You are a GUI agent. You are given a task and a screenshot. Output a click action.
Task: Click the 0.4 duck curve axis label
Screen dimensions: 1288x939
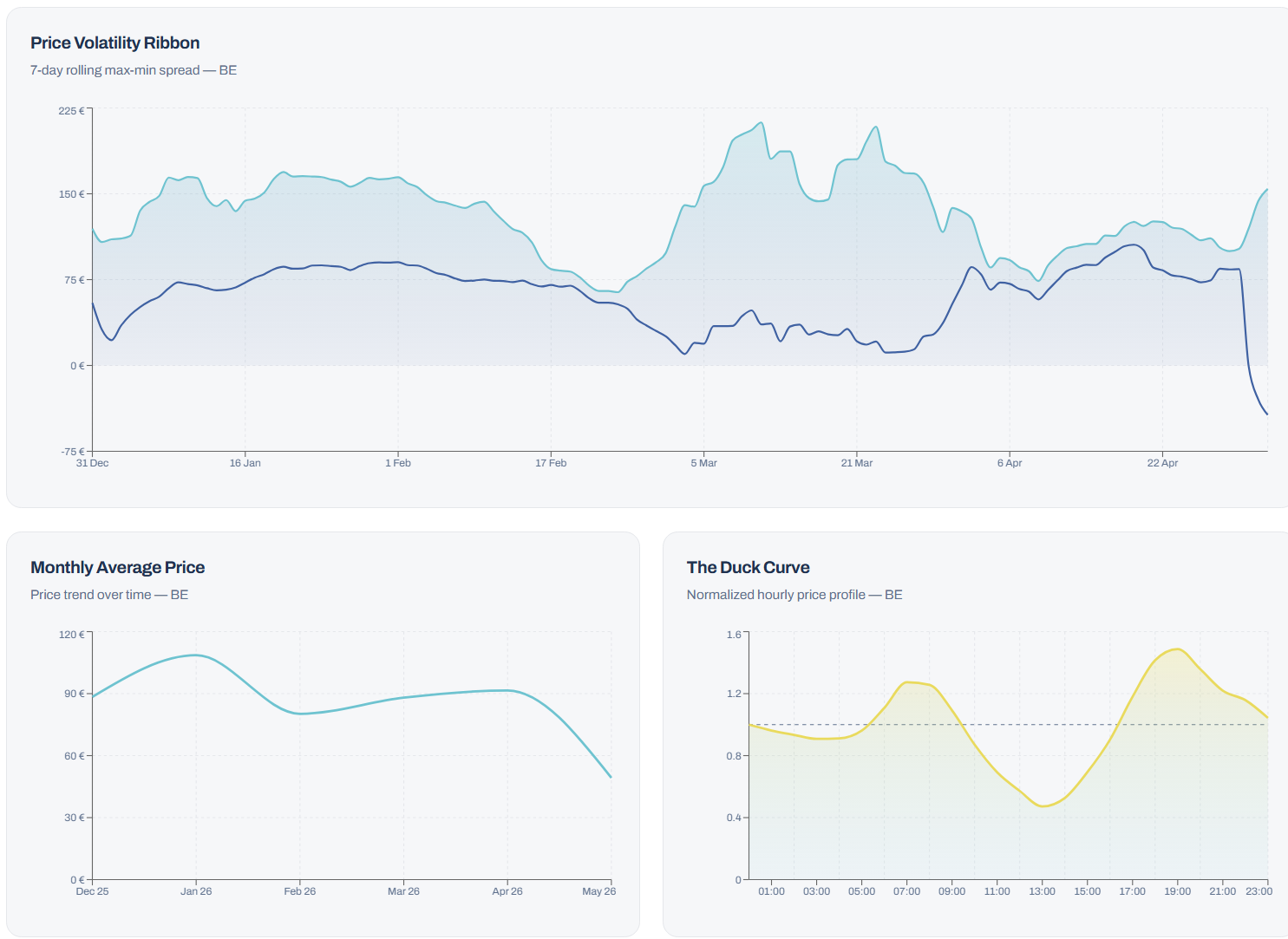(734, 818)
